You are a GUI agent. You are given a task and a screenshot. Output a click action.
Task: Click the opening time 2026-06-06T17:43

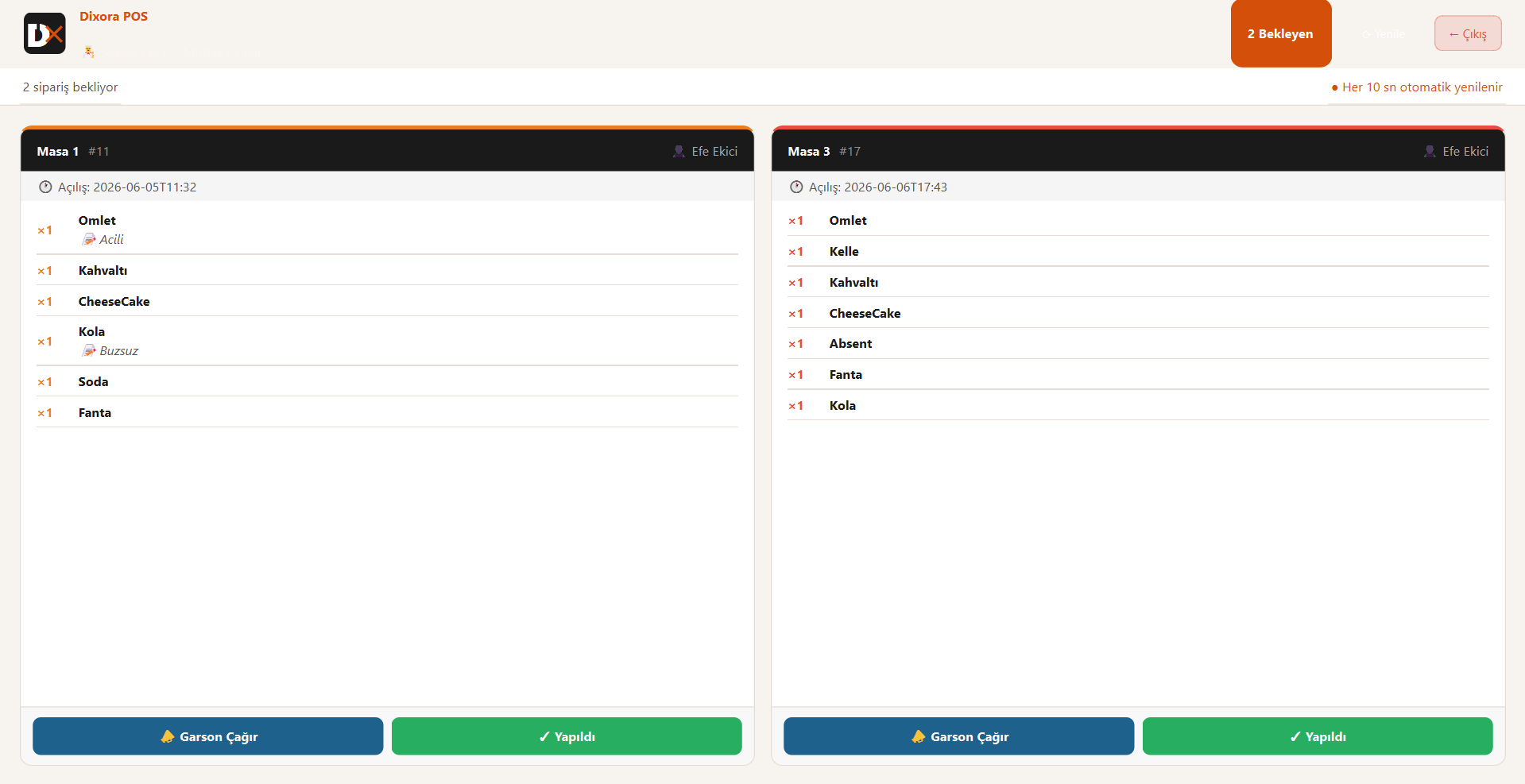[x=896, y=187]
